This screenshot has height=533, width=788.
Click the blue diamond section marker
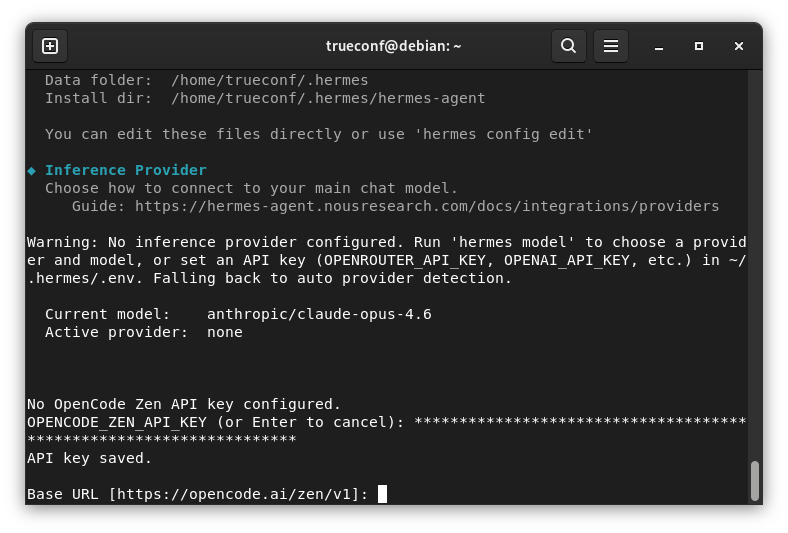click(x=32, y=171)
